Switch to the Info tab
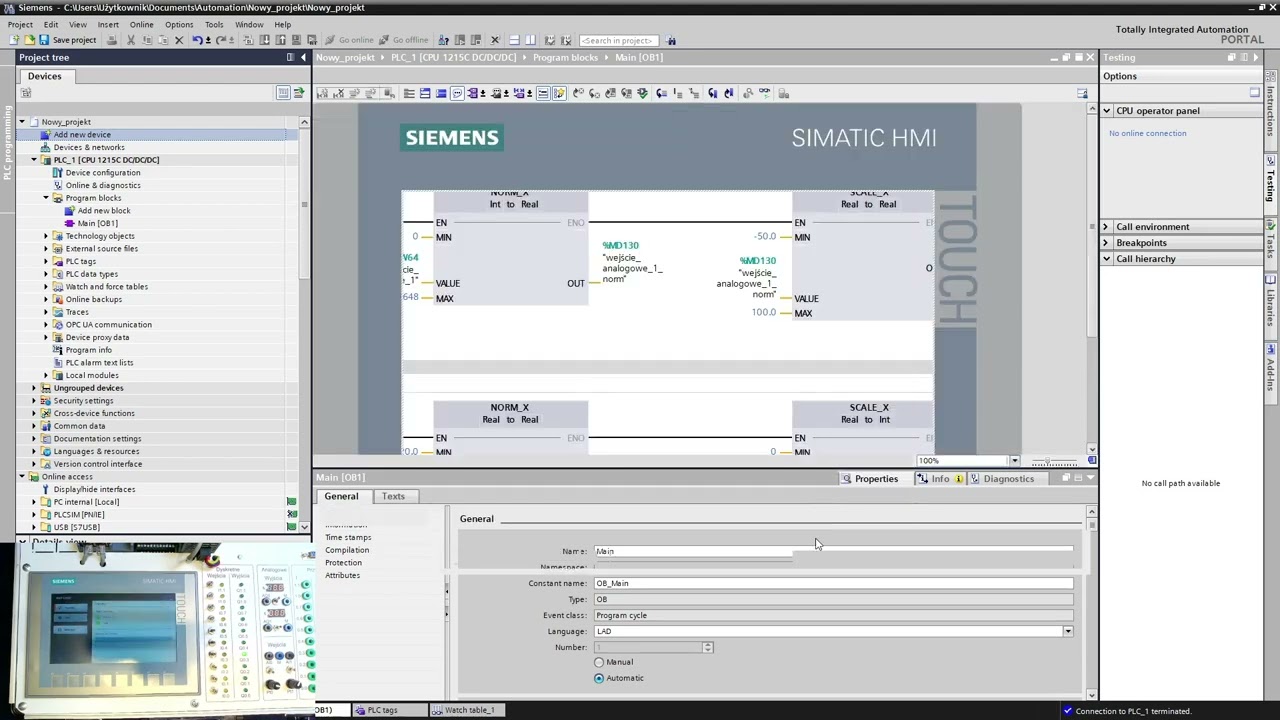Screen dimensions: 1280x720 (940, 479)
